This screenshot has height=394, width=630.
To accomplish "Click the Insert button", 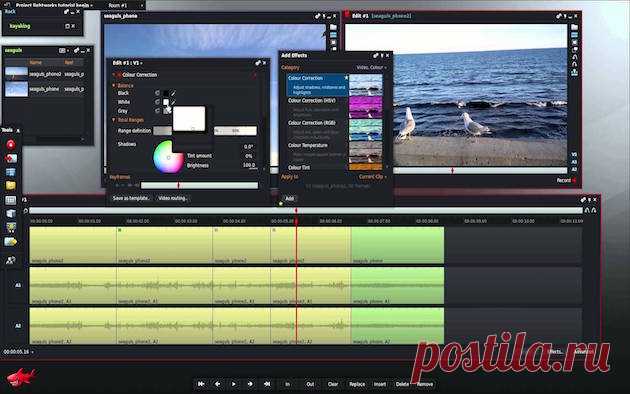I will click(380, 384).
